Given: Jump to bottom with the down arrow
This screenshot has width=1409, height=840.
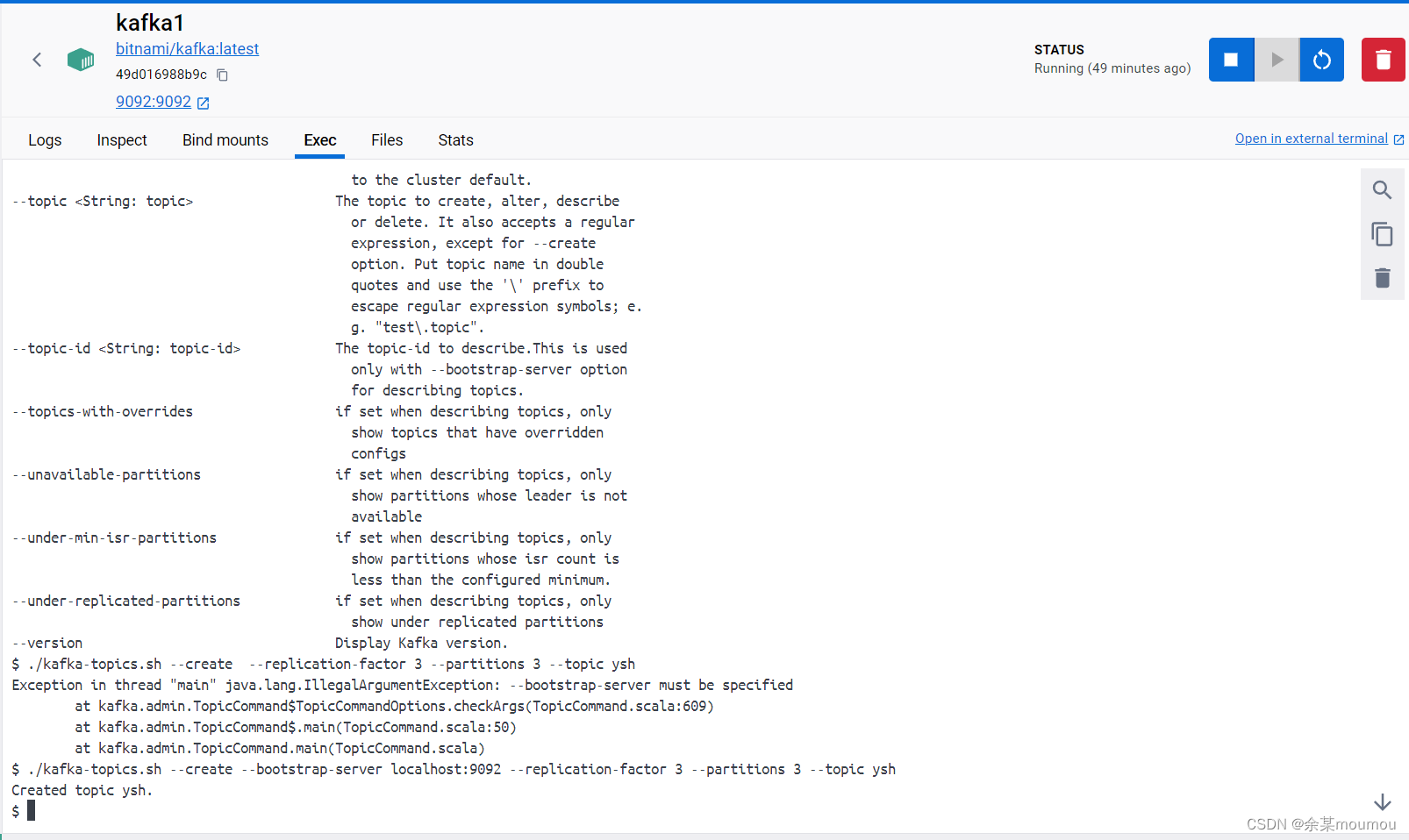Looking at the screenshot, I should click(1383, 801).
